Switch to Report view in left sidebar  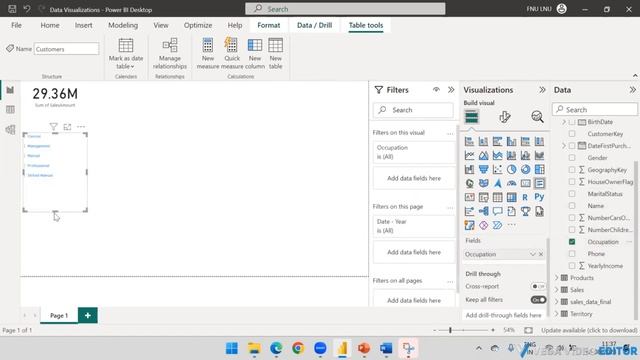10,90
